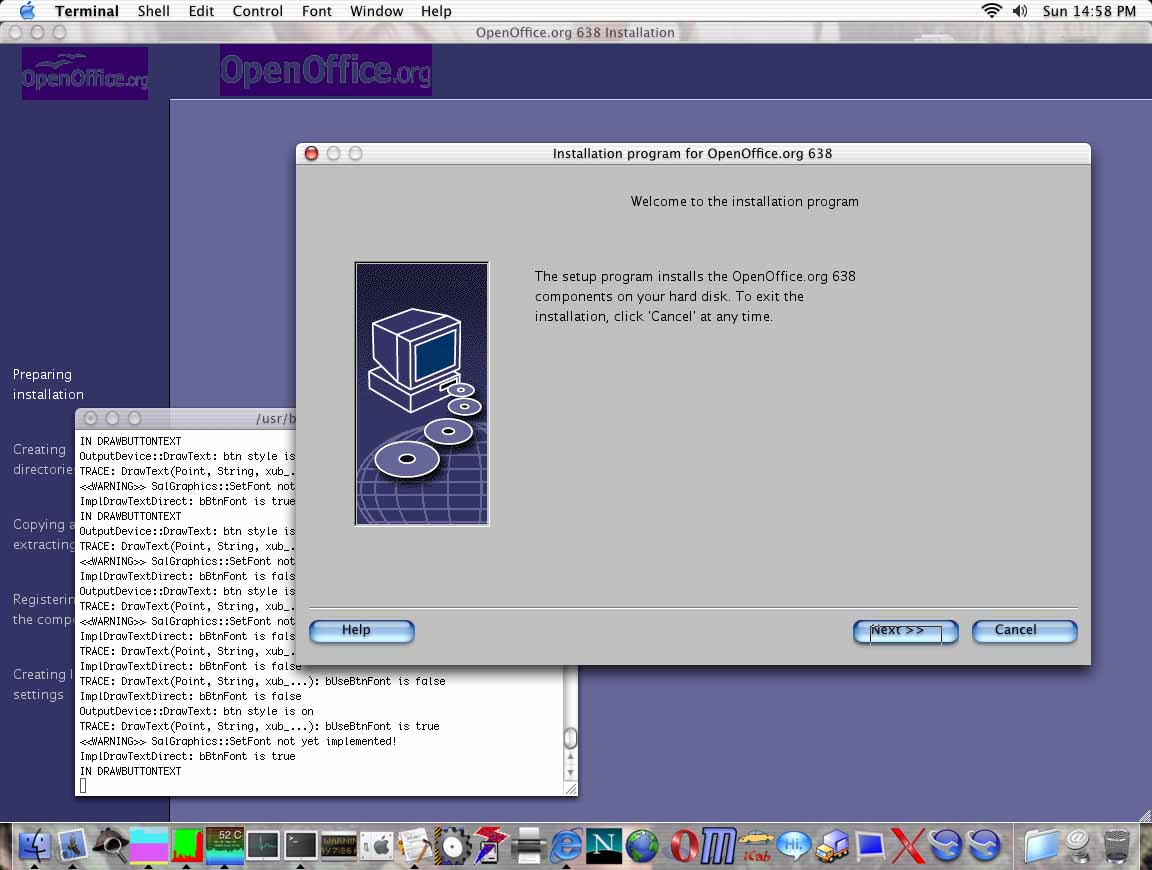Open the pulse-line monitor Dock icon

click(x=262, y=845)
